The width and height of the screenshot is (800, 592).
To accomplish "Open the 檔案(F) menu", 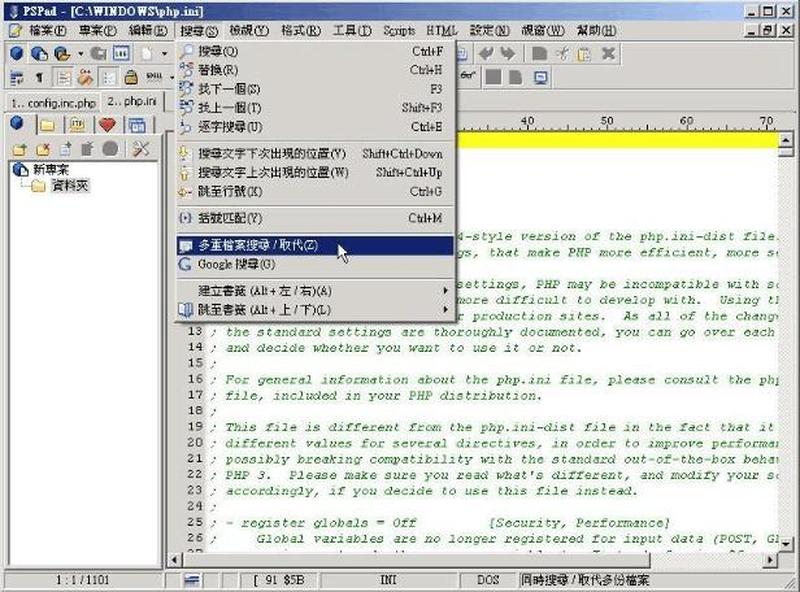I will click(x=47, y=31).
